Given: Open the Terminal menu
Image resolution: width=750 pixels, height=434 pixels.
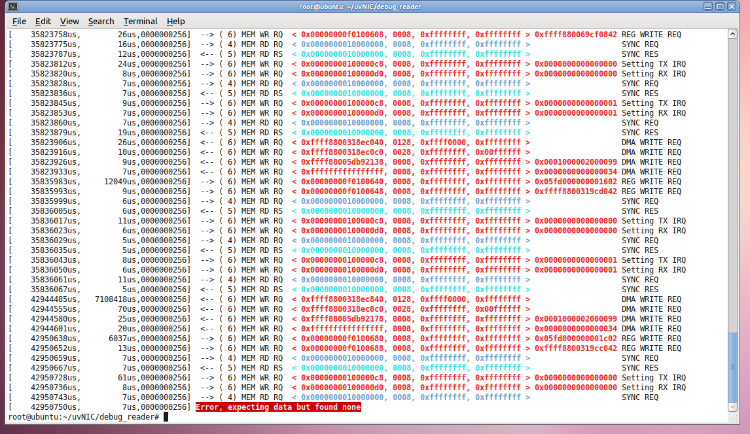Looking at the screenshot, I should (140, 20).
